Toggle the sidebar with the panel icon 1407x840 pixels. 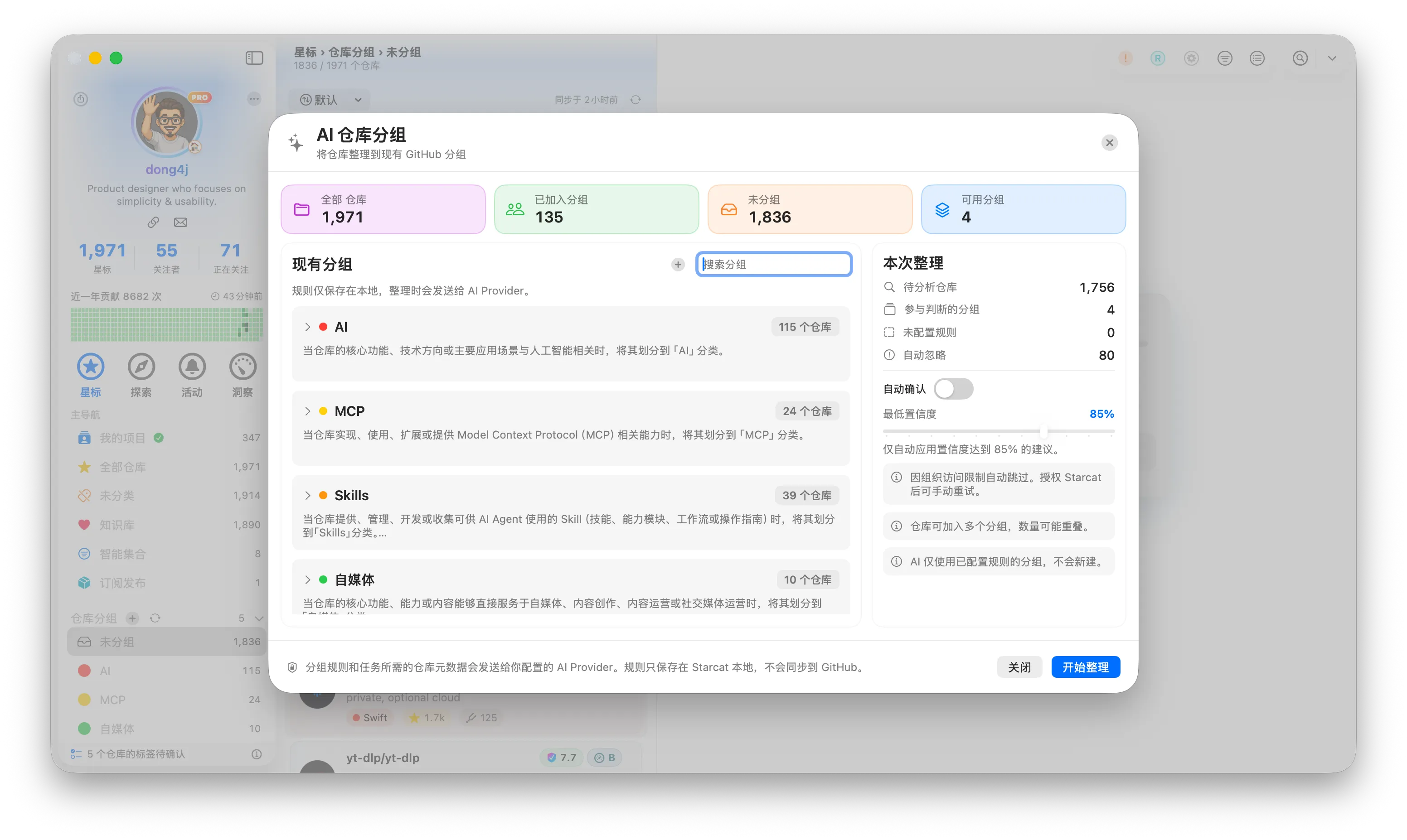tap(254, 58)
